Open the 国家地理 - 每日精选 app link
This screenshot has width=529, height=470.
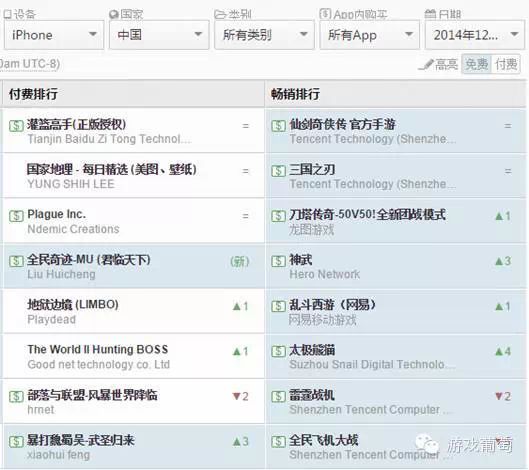112,169
